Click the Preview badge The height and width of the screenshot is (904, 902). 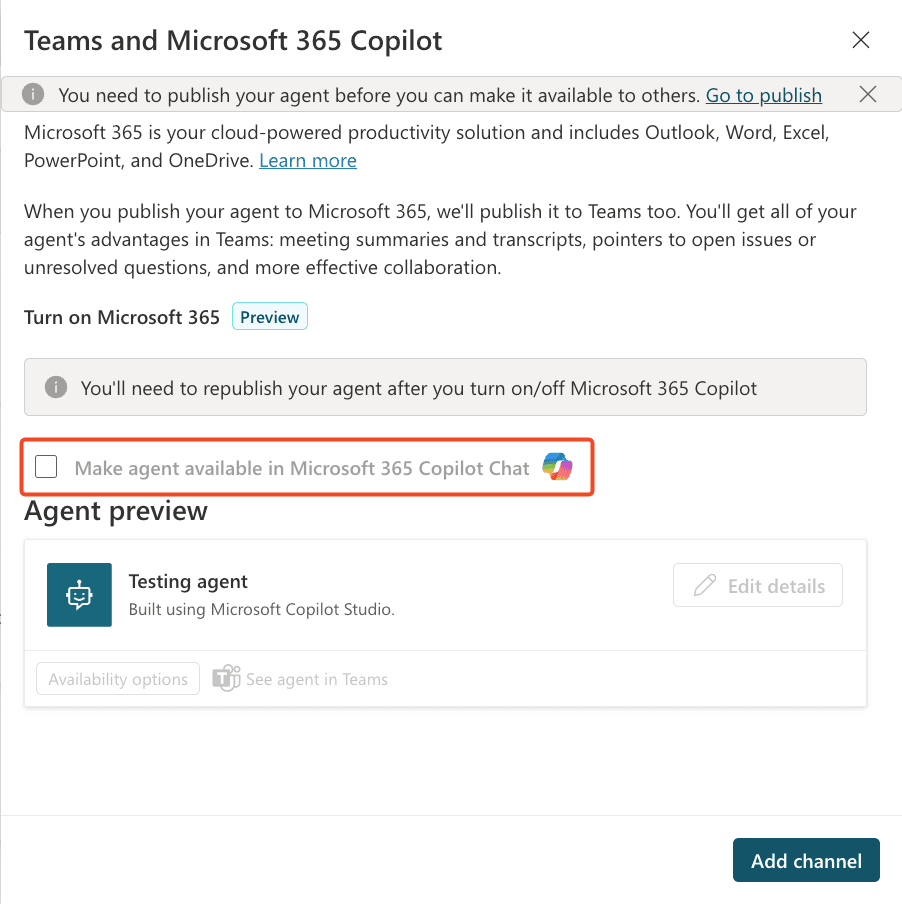pyautogui.click(x=269, y=317)
